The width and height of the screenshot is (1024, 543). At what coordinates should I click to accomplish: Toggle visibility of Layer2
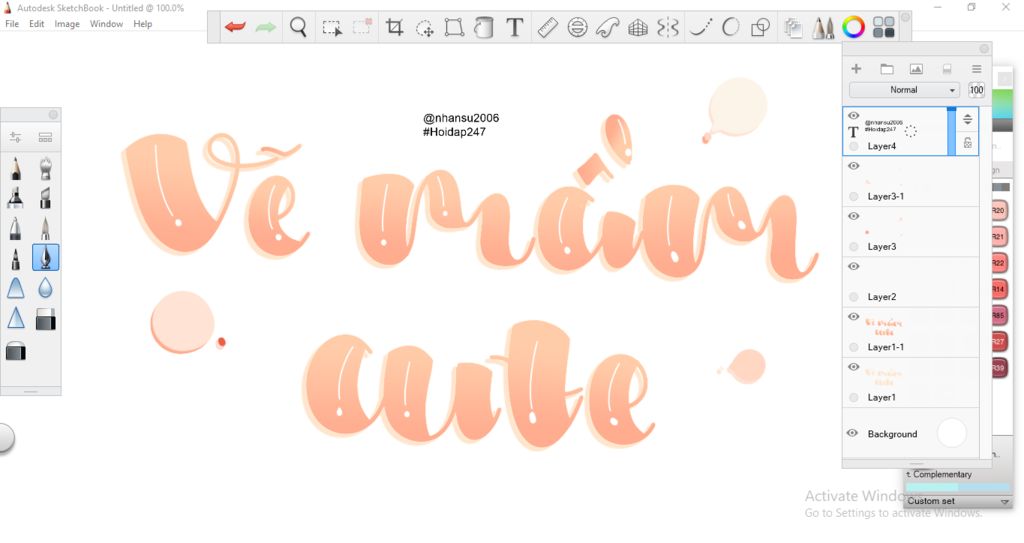(853, 267)
